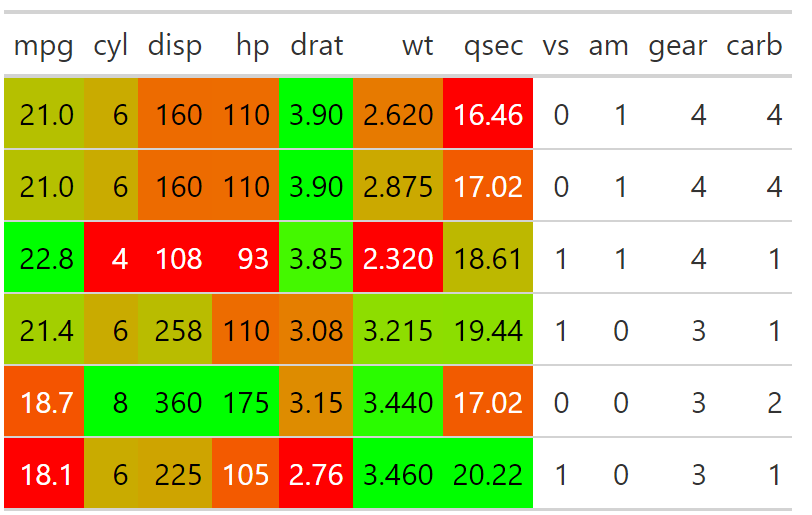The image size is (812, 515).
Task: Select the carb column header
Action: click(x=754, y=45)
